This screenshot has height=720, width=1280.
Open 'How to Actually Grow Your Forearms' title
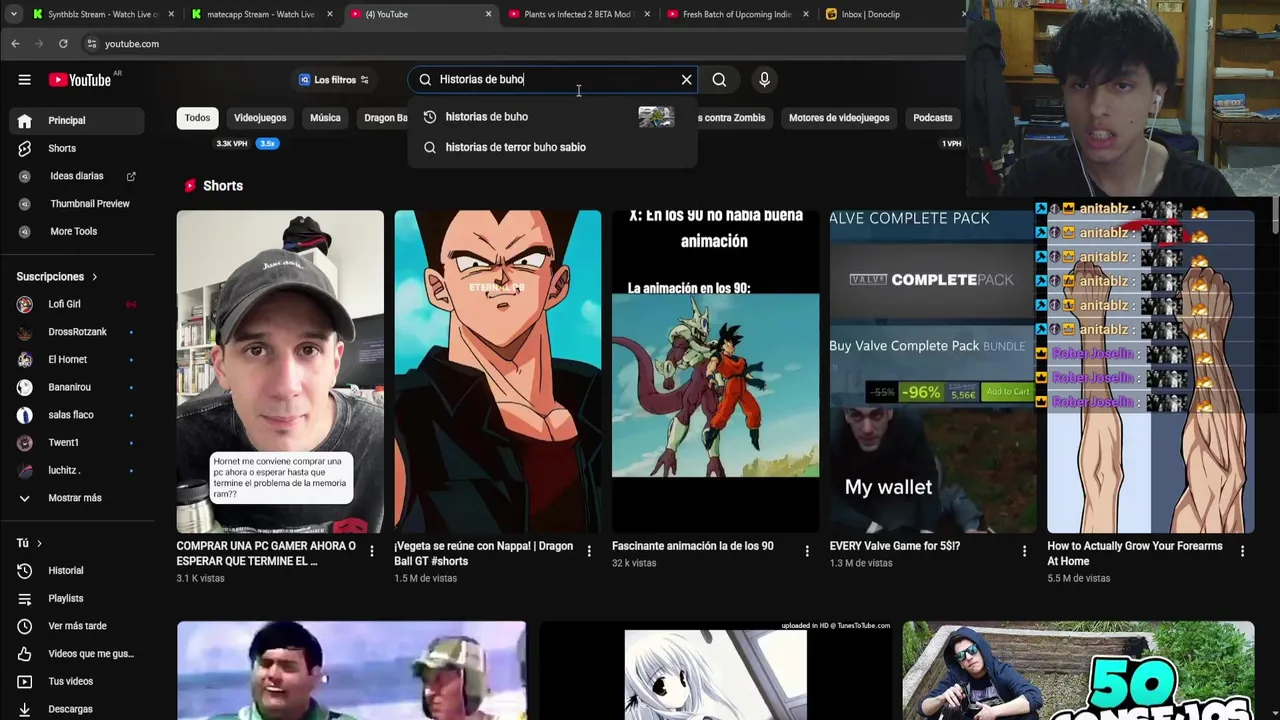click(1134, 553)
